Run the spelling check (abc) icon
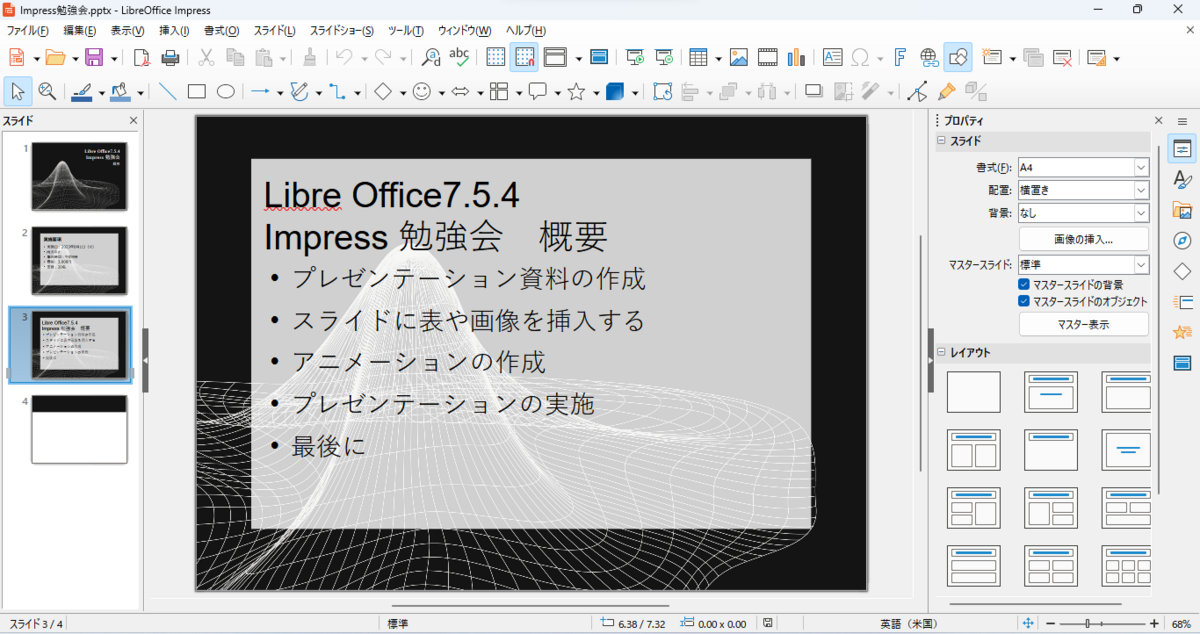Screen dimensions: 1200x634 coord(459,57)
